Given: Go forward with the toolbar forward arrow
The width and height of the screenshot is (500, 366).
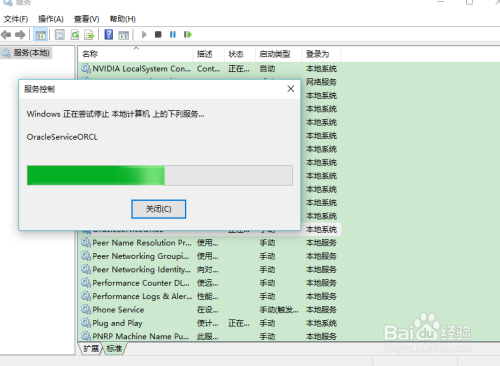Looking at the screenshot, I should 20,34.
